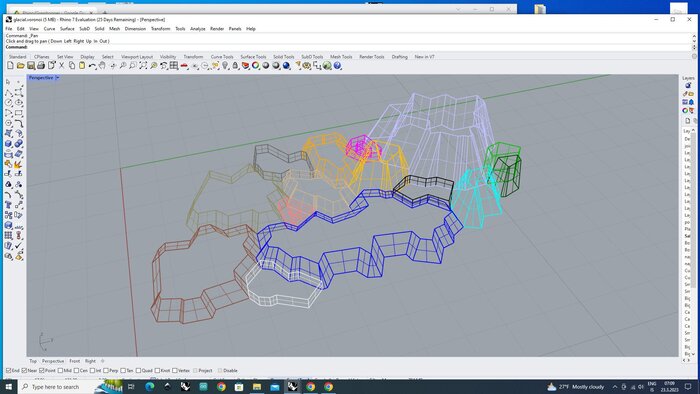700x394 pixels.
Task: Click the padlock Lock objects icon
Action: [x=235, y=66]
